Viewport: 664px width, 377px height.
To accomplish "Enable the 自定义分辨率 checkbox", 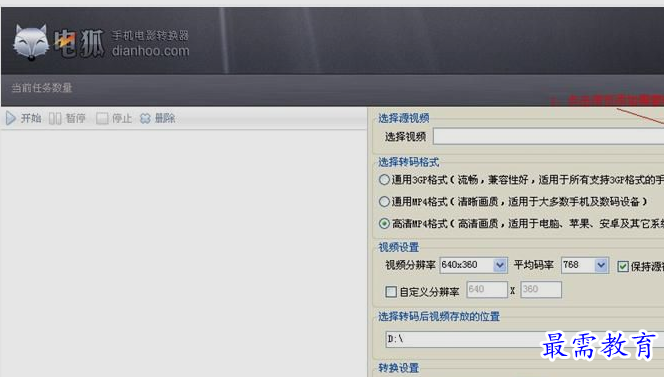I will click(391, 291).
